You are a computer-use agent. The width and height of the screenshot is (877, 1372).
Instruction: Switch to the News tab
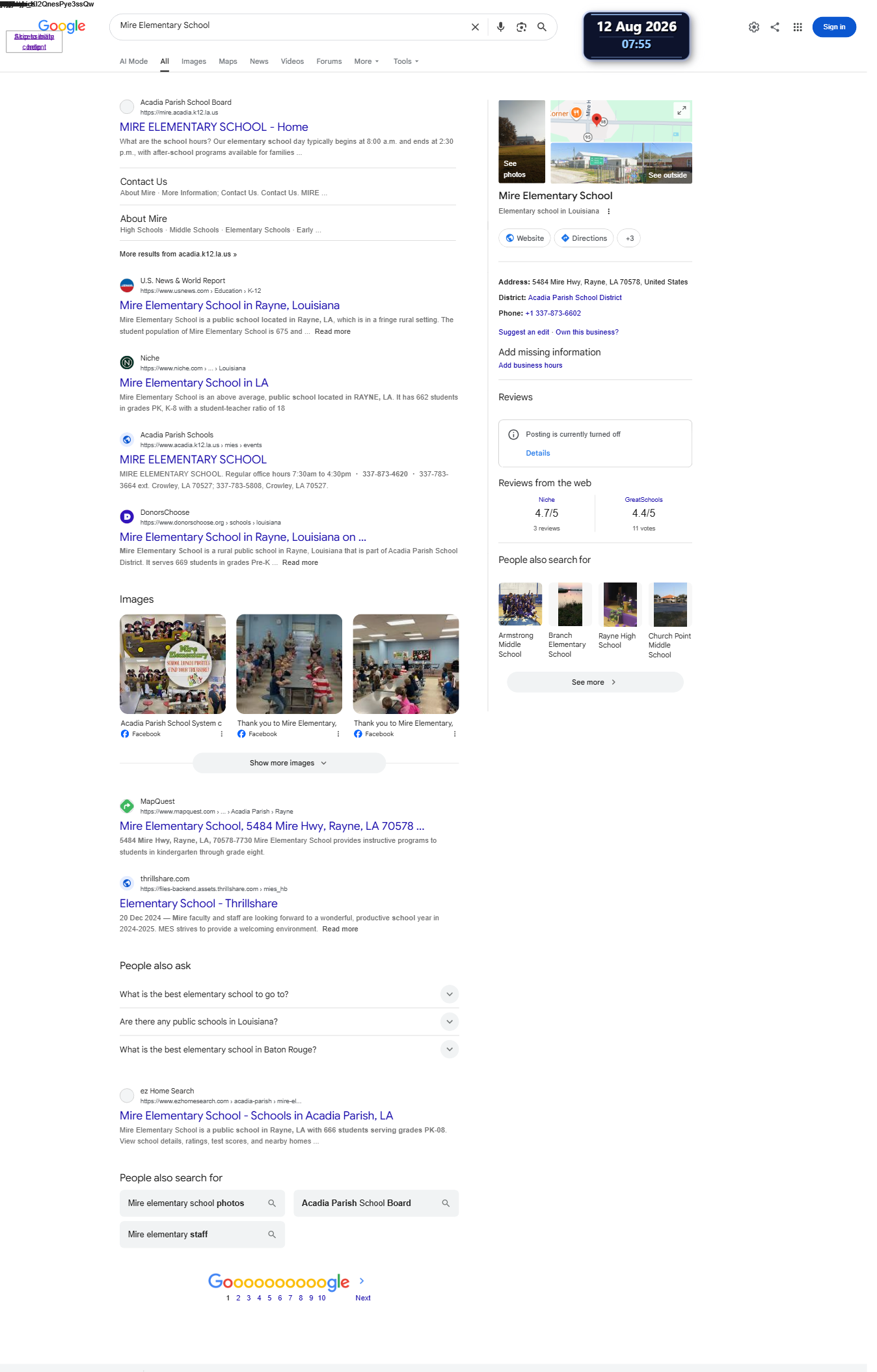pos(259,62)
